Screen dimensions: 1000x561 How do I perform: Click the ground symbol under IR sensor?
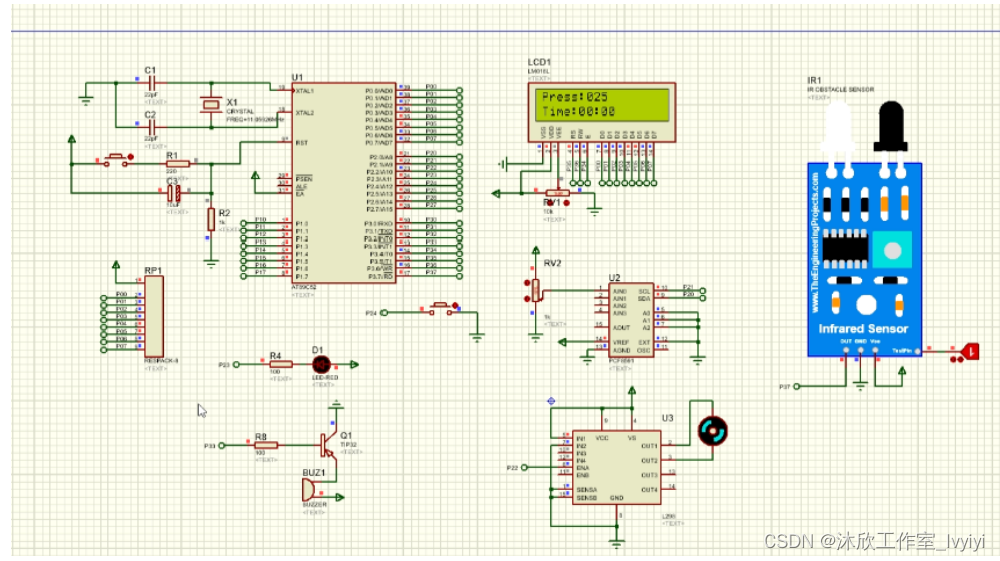(x=860, y=386)
